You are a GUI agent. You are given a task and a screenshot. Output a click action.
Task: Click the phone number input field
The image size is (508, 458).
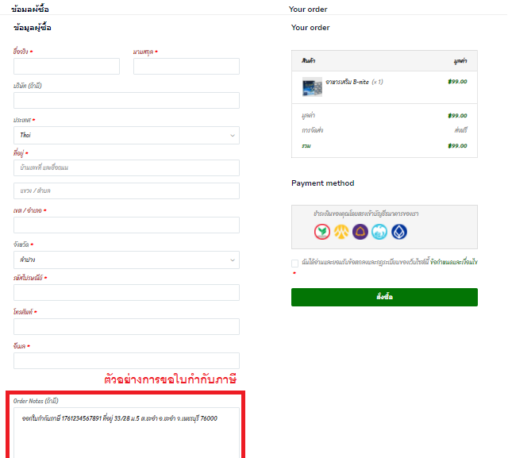tap(126, 326)
